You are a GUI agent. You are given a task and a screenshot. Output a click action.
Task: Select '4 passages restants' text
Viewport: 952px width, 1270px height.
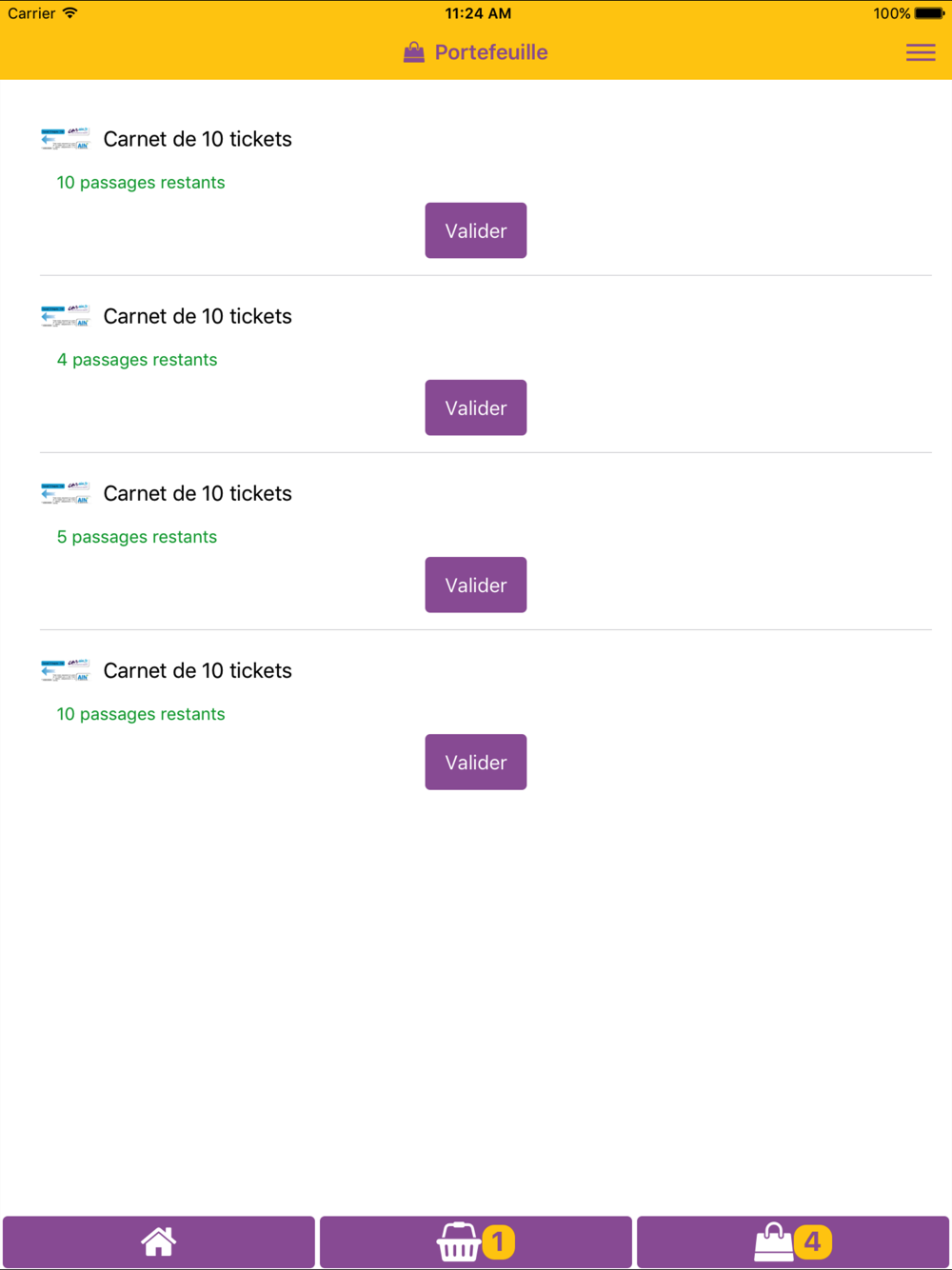137,360
